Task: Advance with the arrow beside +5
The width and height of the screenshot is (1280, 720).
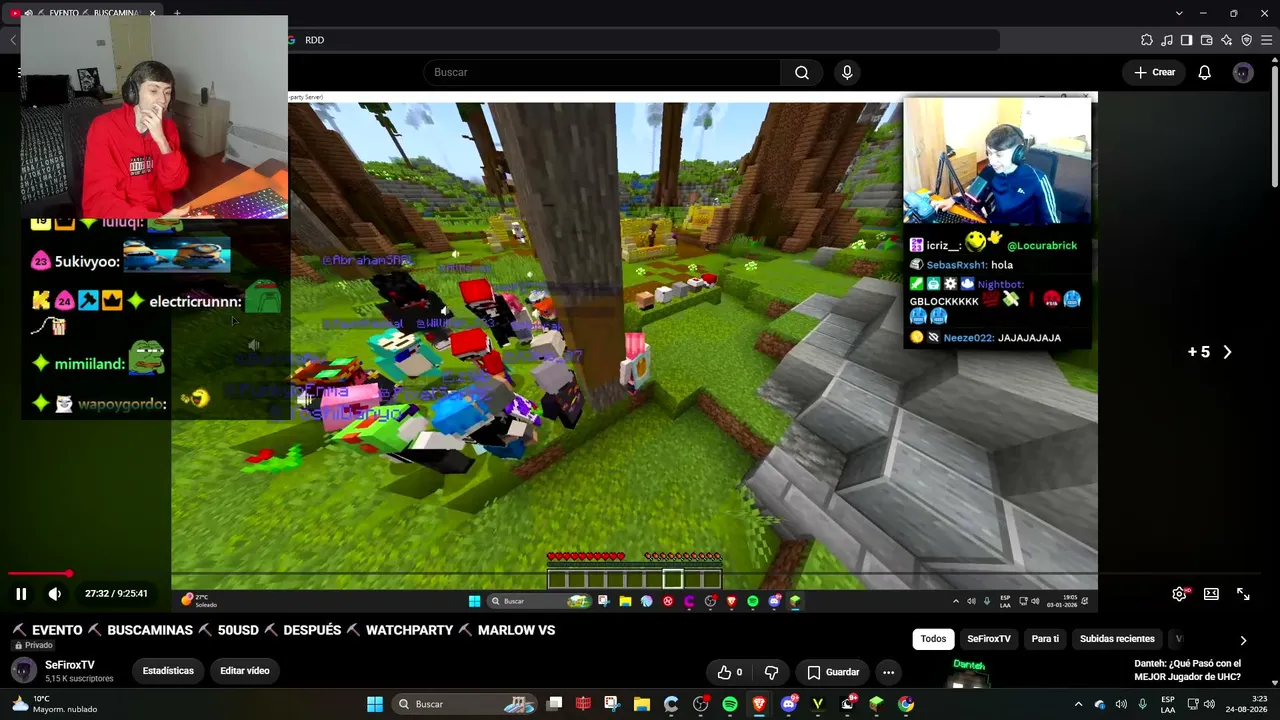Action: coord(1227,352)
